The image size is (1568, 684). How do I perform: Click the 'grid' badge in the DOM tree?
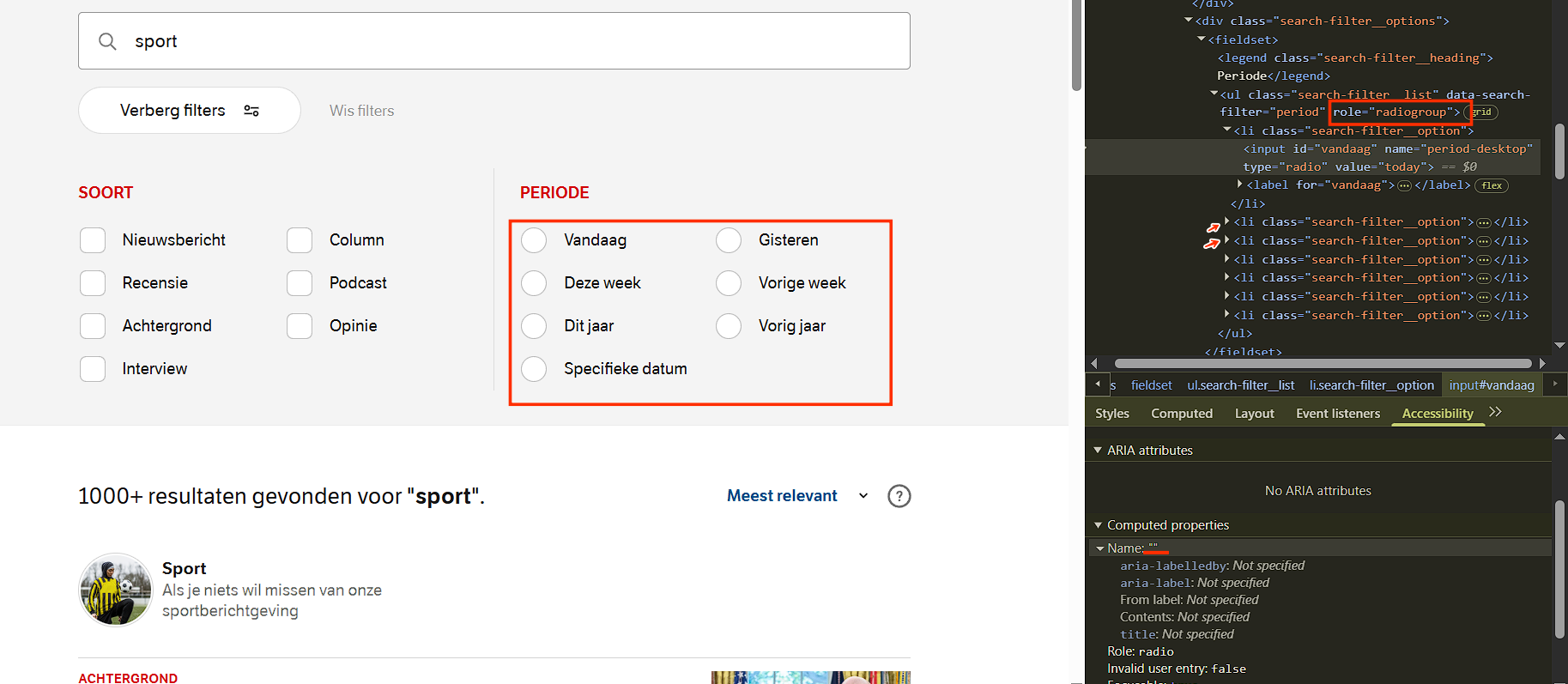click(1481, 112)
